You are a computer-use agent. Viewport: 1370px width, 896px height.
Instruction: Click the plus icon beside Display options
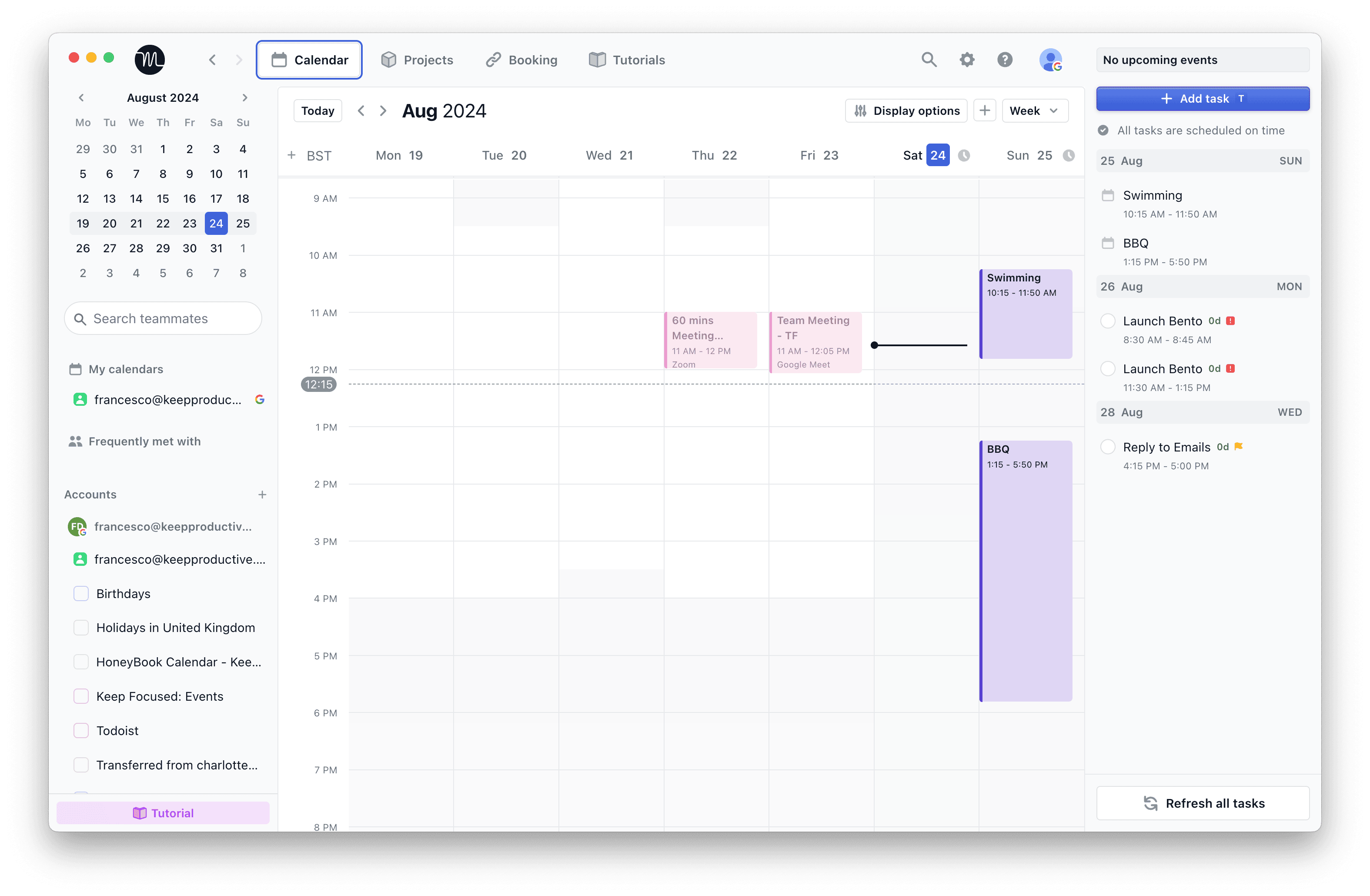coord(984,110)
